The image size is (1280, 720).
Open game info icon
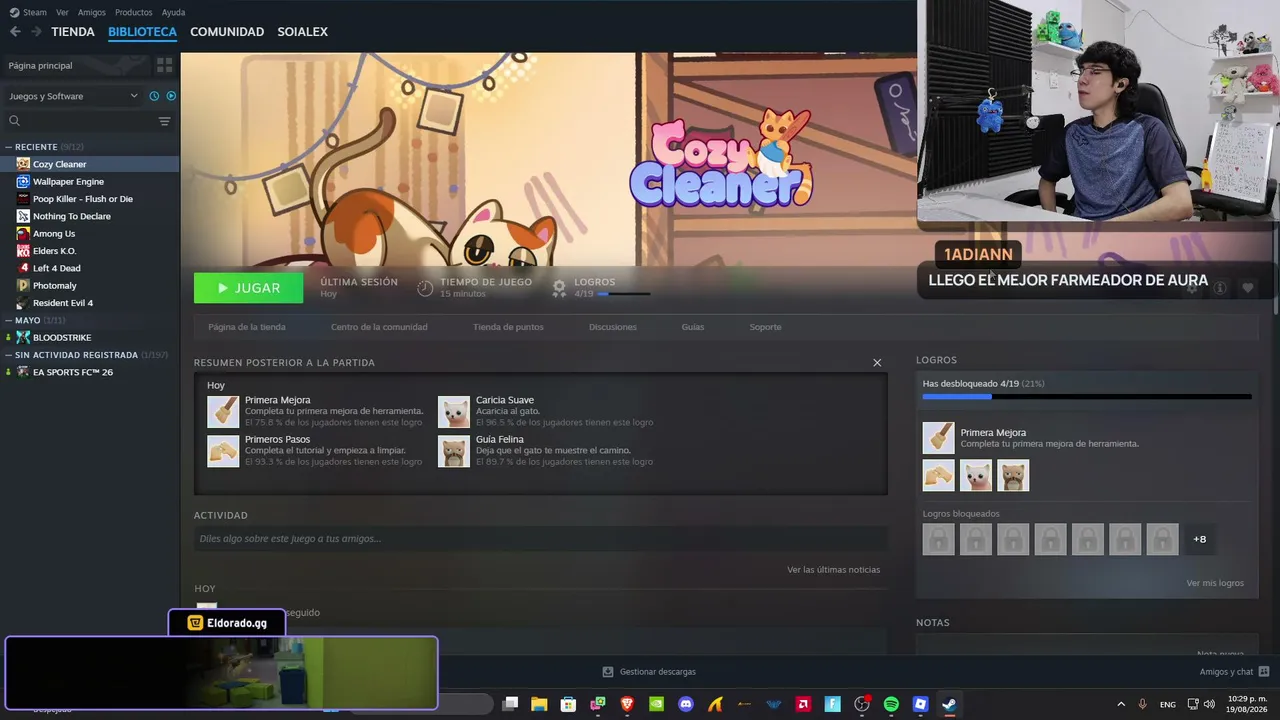(x=1220, y=288)
